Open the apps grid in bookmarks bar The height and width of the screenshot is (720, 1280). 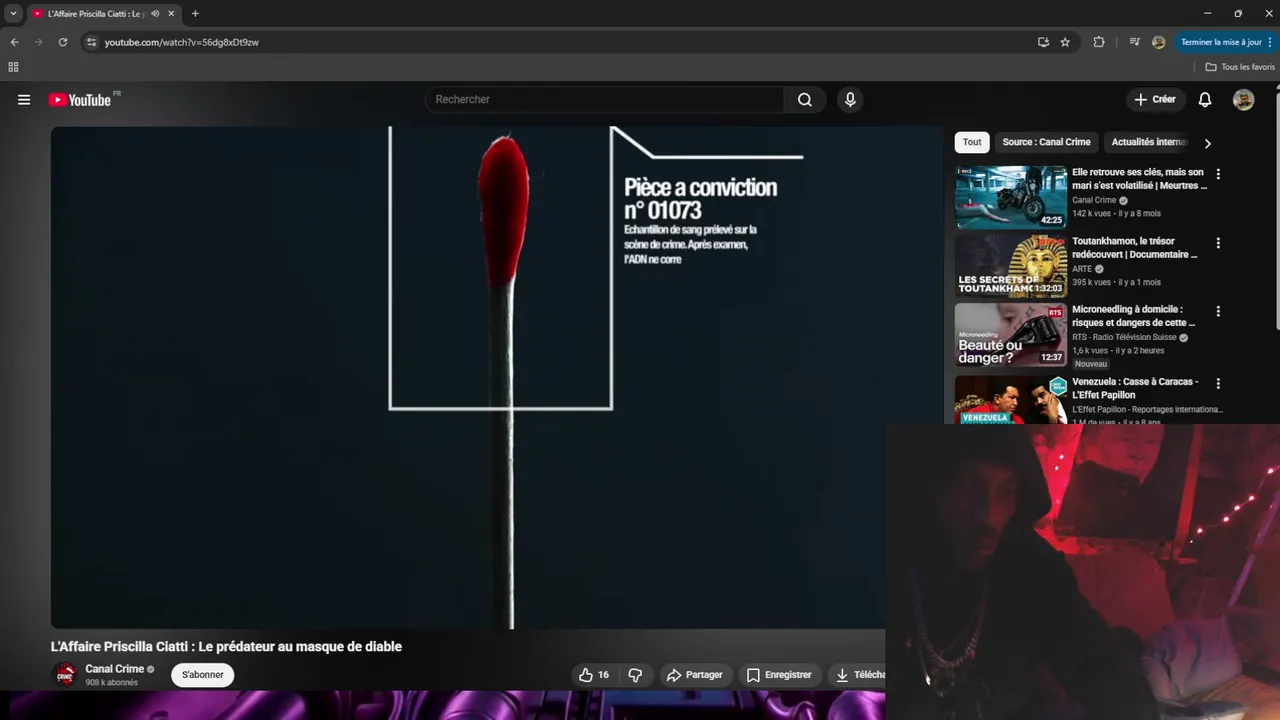pos(13,67)
